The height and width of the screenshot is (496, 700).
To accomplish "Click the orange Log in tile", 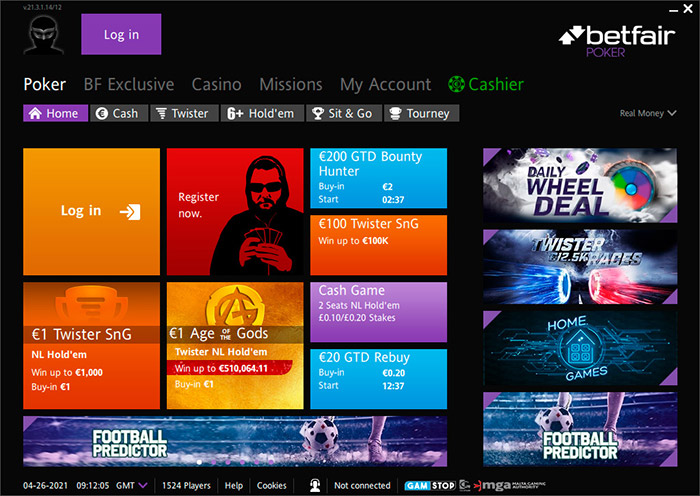I will pos(91,212).
